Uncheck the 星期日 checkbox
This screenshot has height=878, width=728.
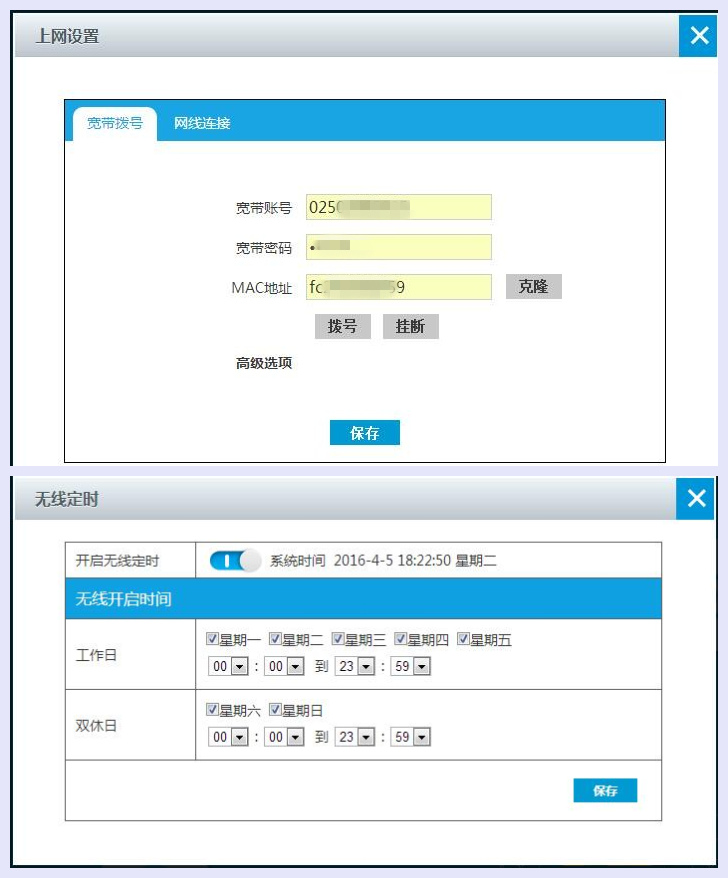click(274, 709)
